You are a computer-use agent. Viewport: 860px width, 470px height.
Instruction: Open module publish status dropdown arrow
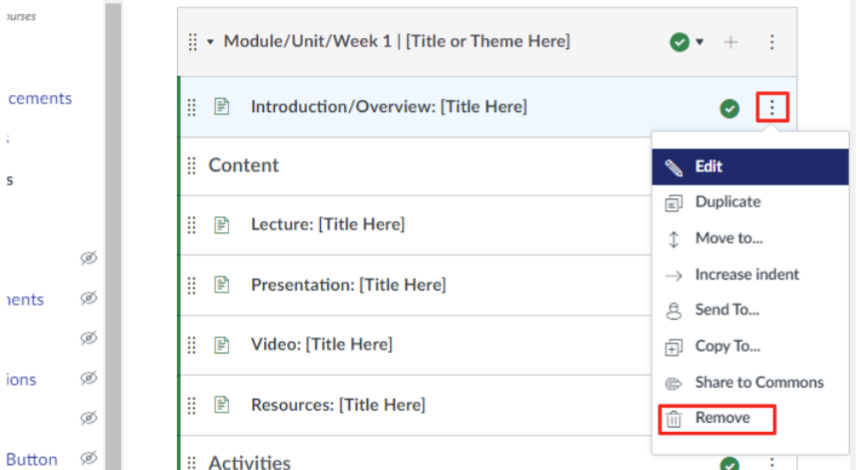click(x=700, y=42)
